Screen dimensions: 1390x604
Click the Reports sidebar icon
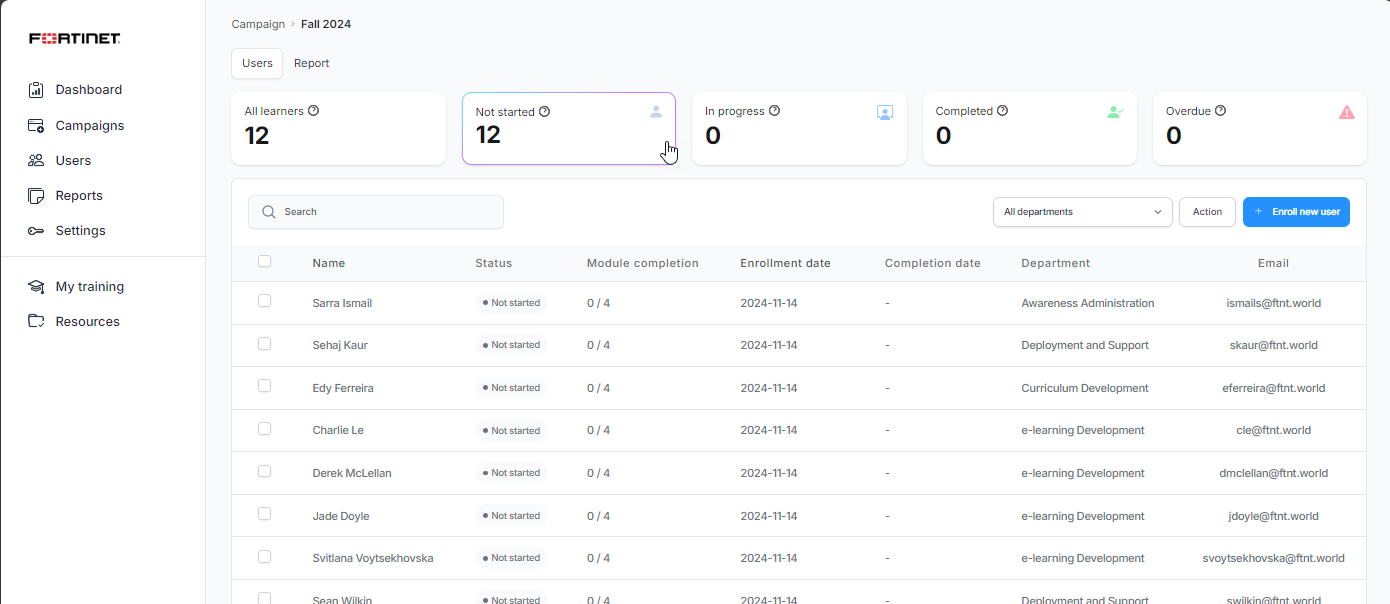(x=36, y=195)
